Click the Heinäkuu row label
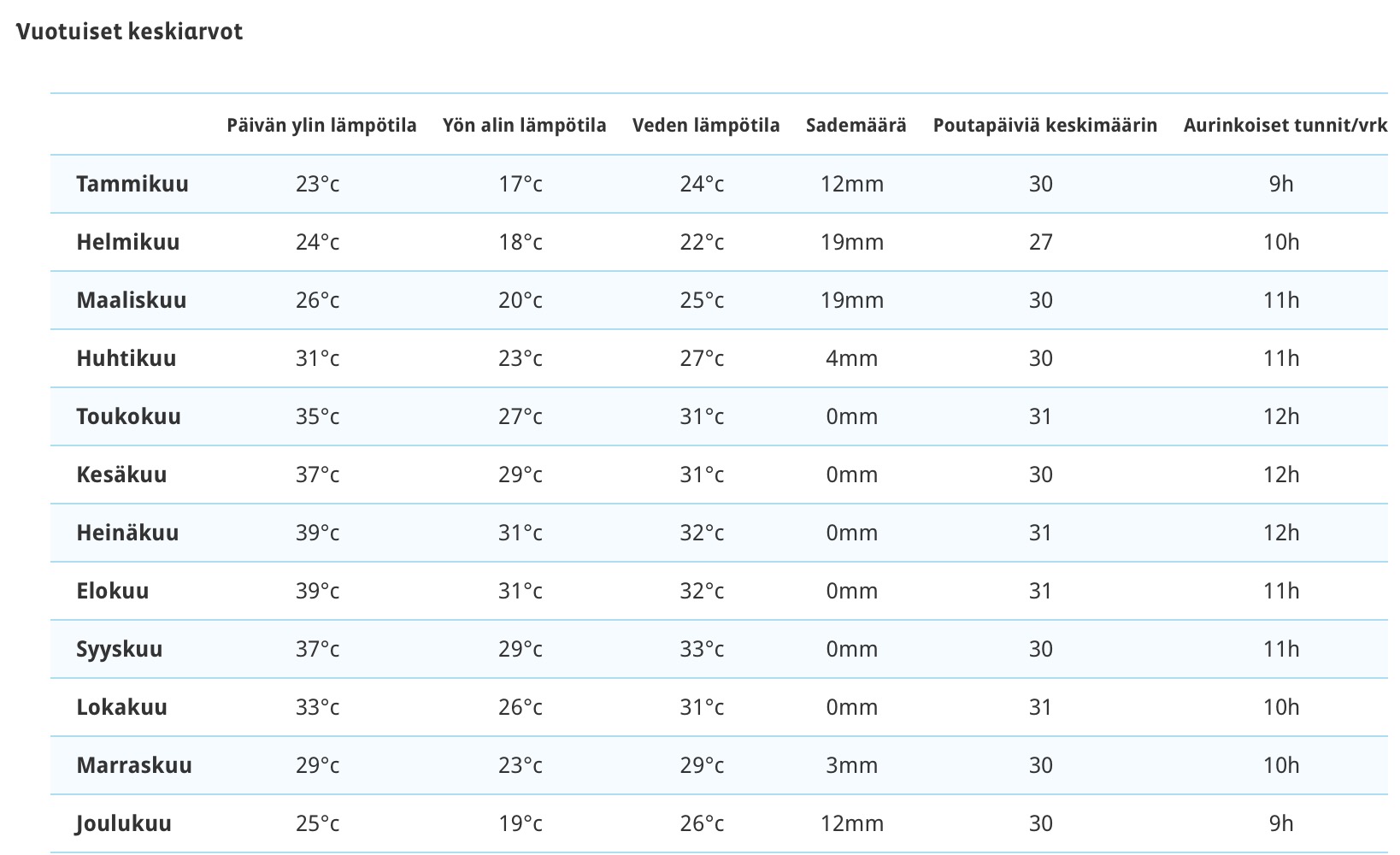 click(x=127, y=533)
